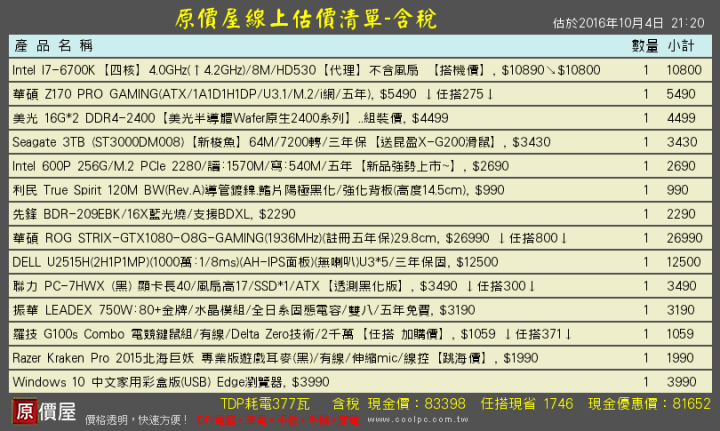Select the 先鋒 BDR-209EBK Blu-ray burner row
This screenshot has height=431, width=720.
(360, 214)
